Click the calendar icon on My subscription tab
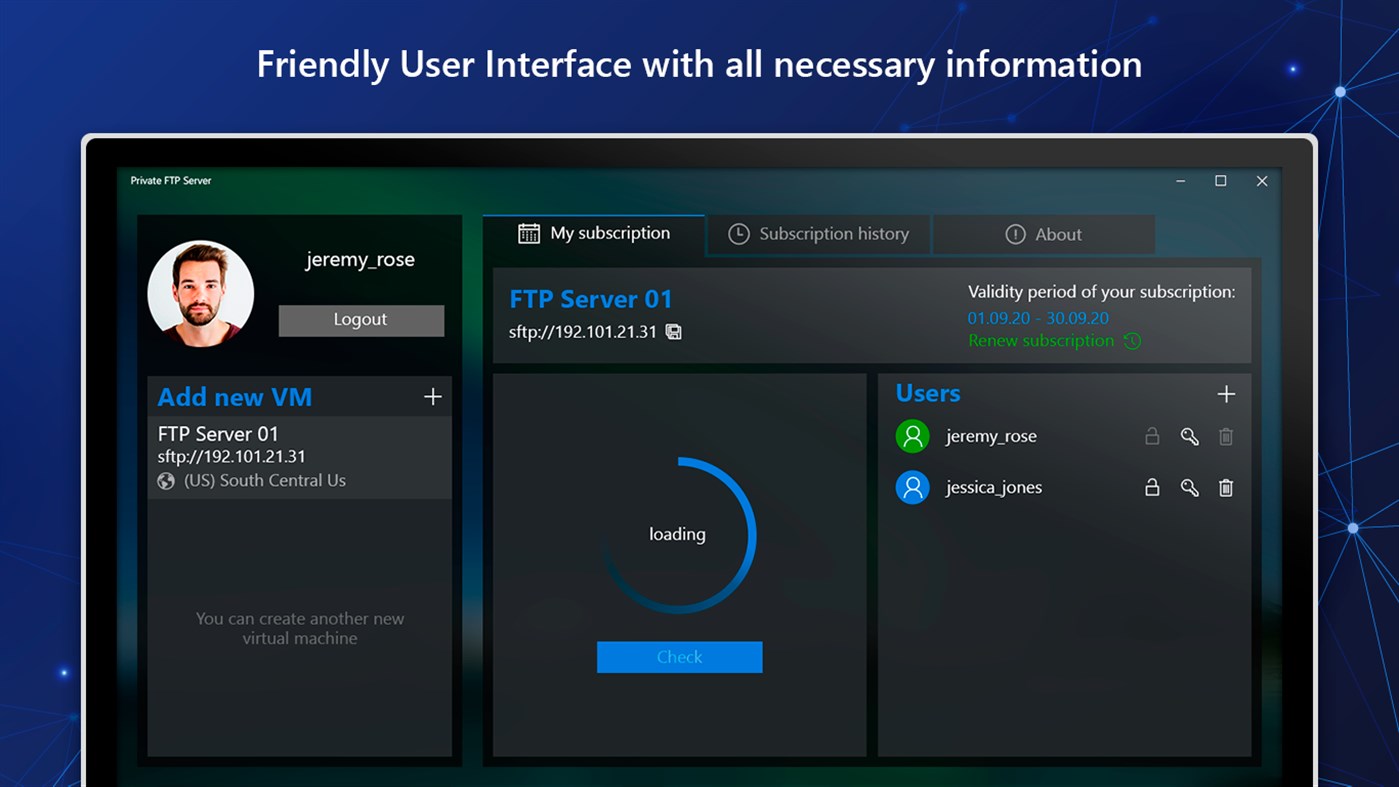The height and width of the screenshot is (787, 1399). [x=528, y=232]
